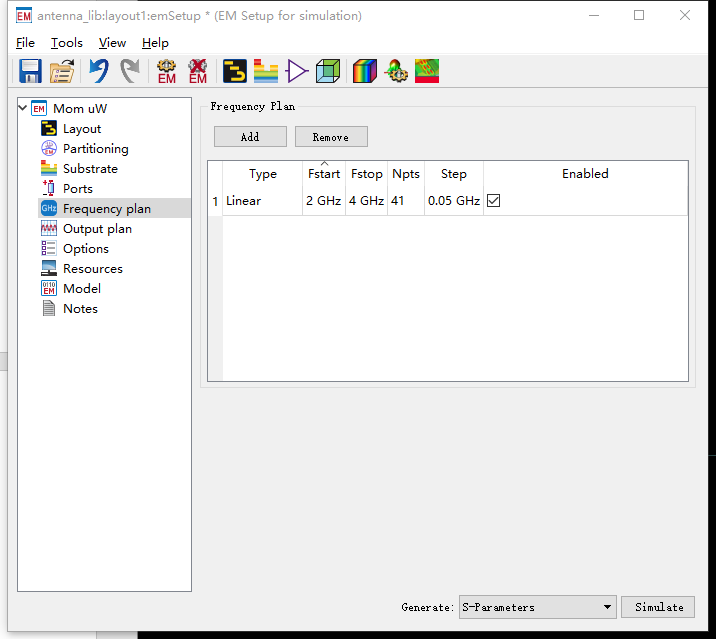Click the purple triangle port icon

297,71
